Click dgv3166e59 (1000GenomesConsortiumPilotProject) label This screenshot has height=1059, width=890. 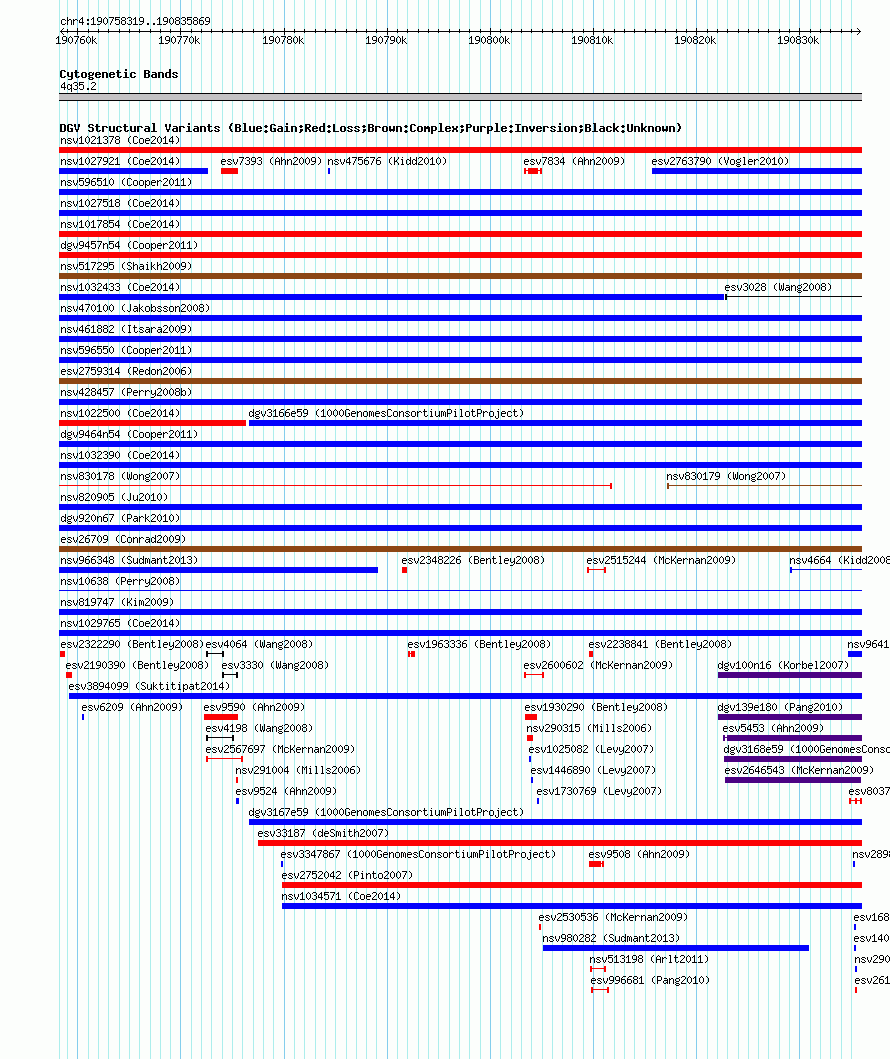pos(386,413)
